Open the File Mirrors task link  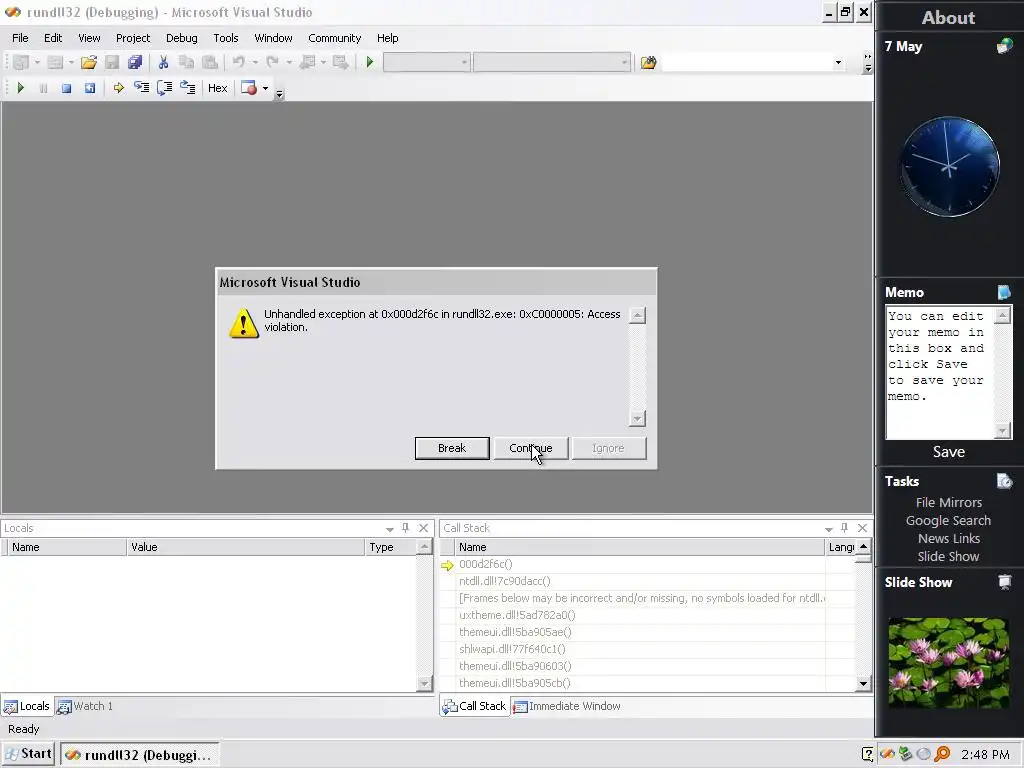pyautogui.click(x=948, y=502)
